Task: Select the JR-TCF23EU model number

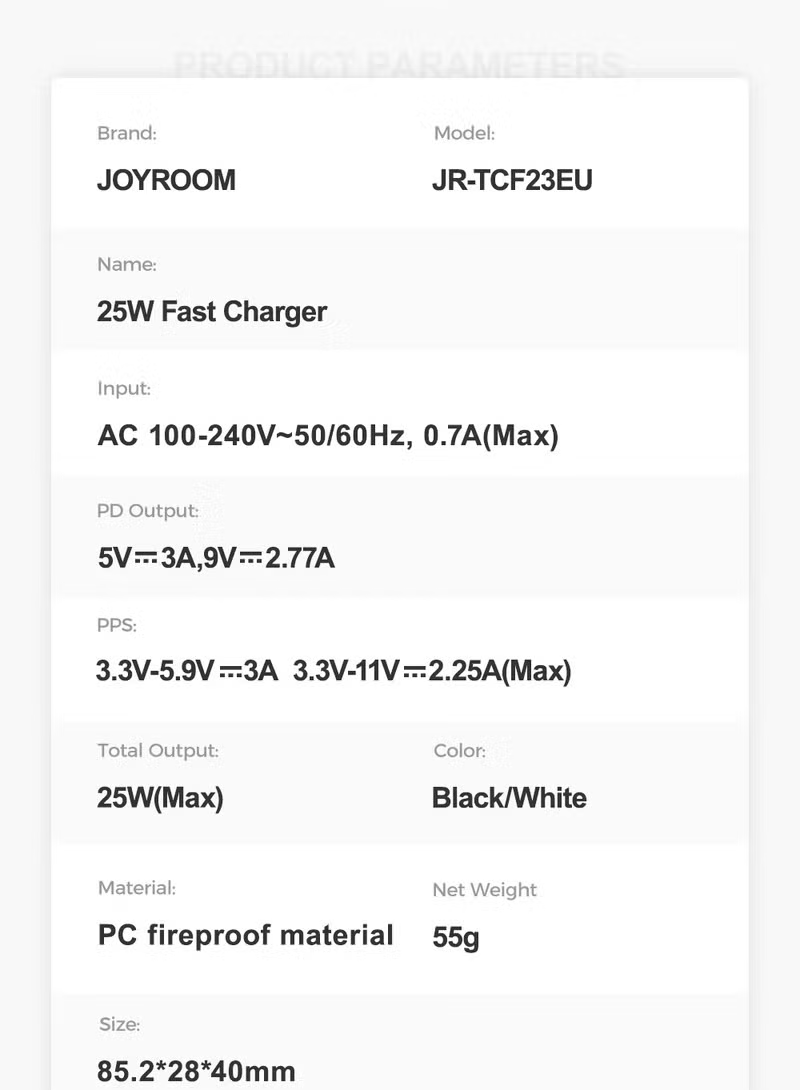Action: (x=512, y=181)
